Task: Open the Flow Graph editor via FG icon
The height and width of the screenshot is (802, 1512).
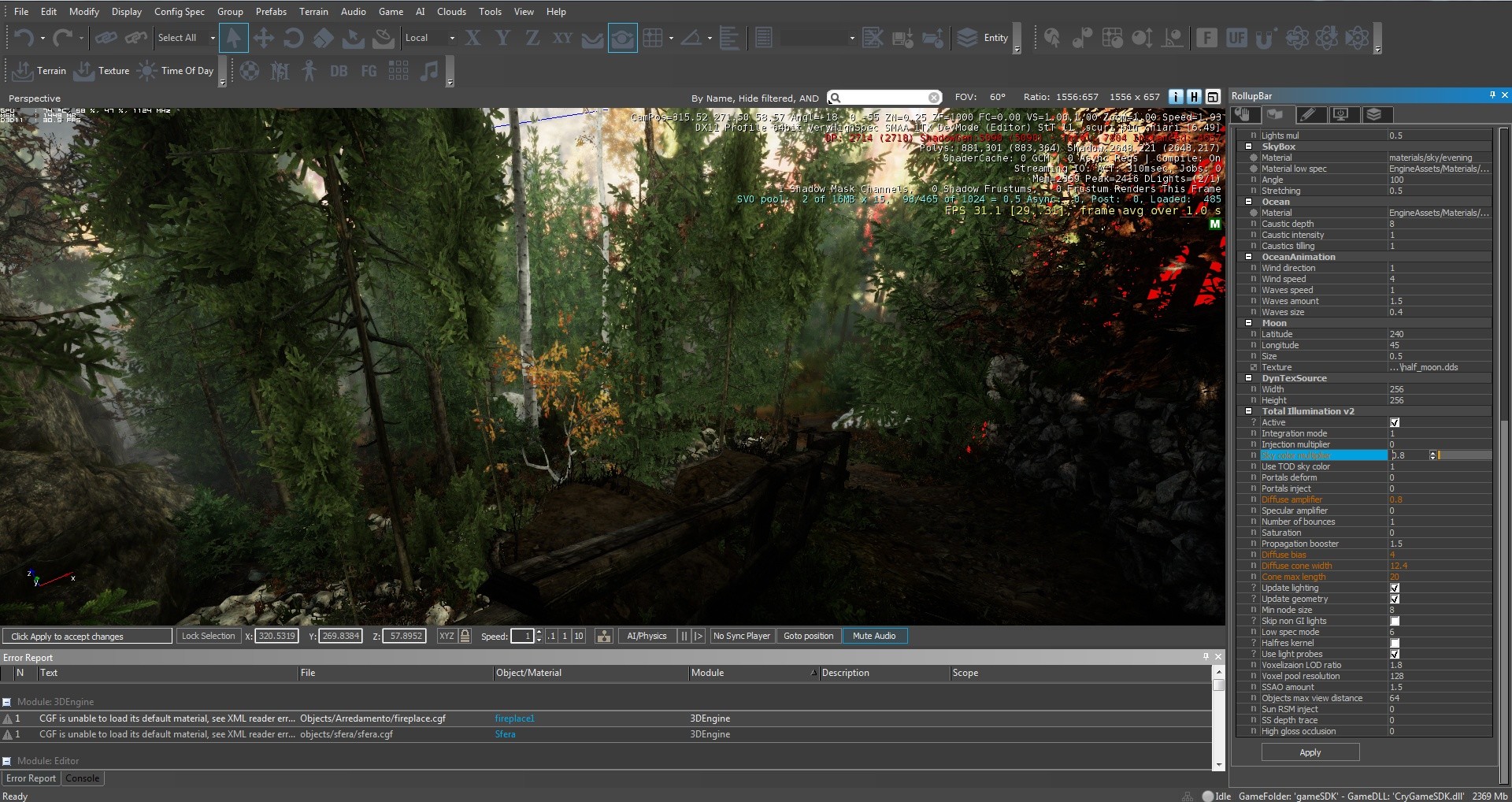Action: pos(369,71)
